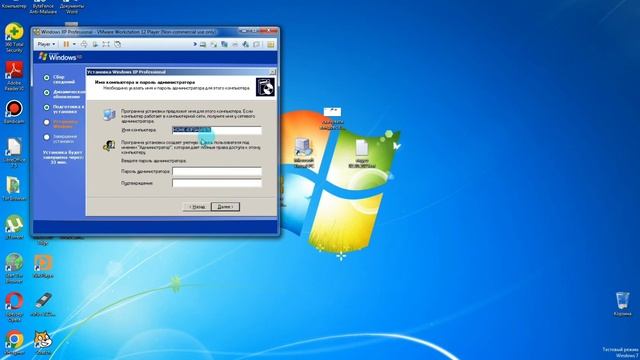Screen dimensions: 640x360
Task: Open Scratch cat desktop shortcut
Action: [x=43, y=343]
